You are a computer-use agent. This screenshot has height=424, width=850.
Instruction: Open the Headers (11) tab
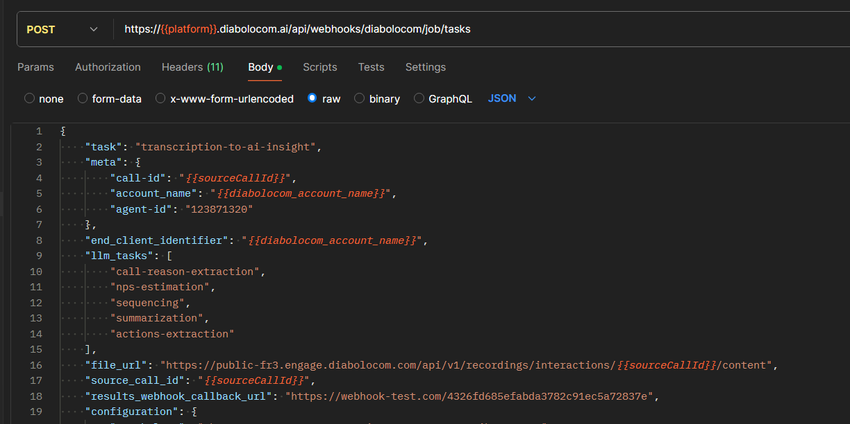click(x=192, y=67)
